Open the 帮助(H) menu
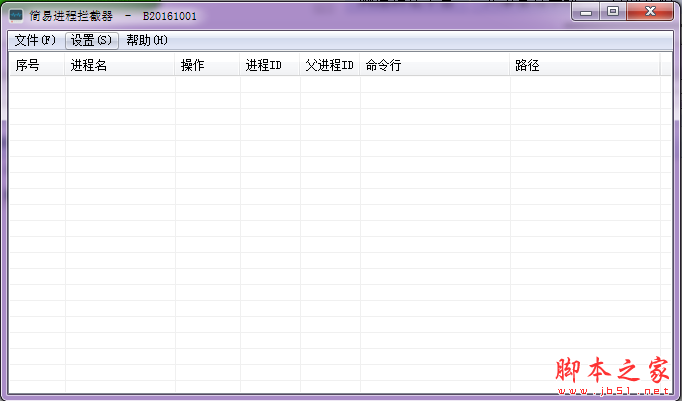The width and height of the screenshot is (682, 402). (x=147, y=40)
